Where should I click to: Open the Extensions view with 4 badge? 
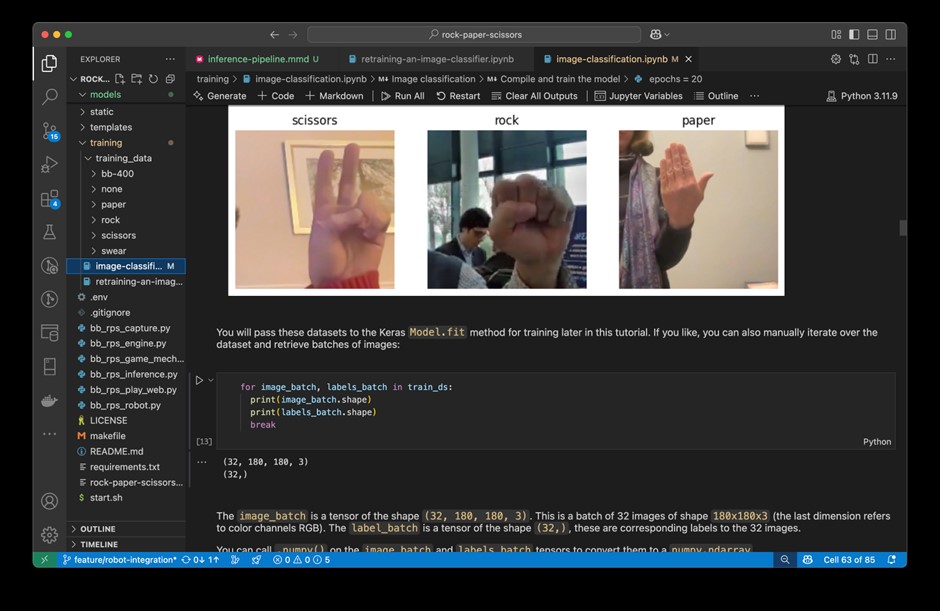point(49,198)
